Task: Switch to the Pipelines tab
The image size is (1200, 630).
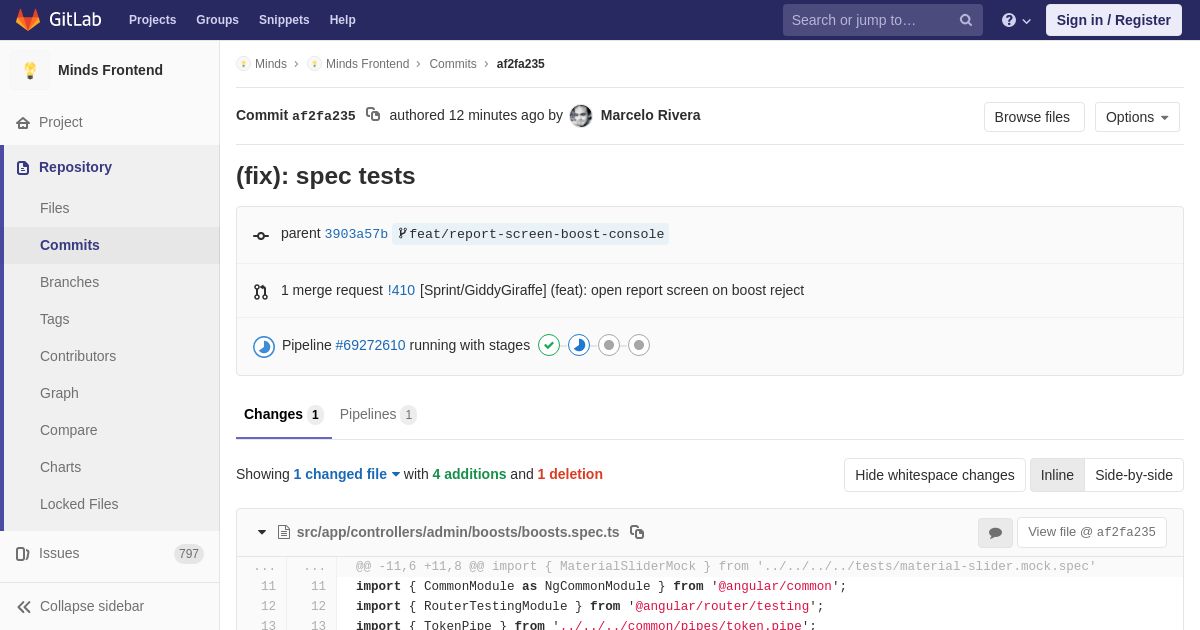Action: click(377, 414)
